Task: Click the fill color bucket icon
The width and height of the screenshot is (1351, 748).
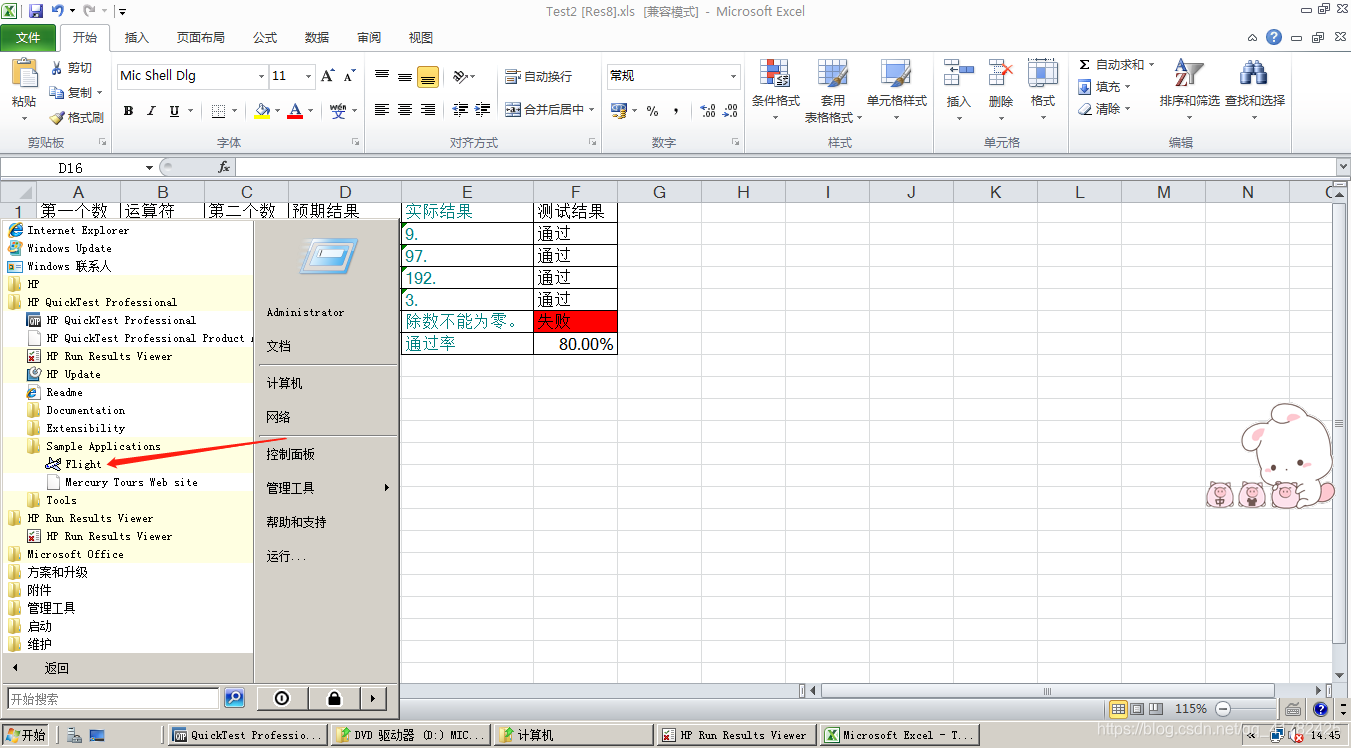Action: [x=262, y=111]
